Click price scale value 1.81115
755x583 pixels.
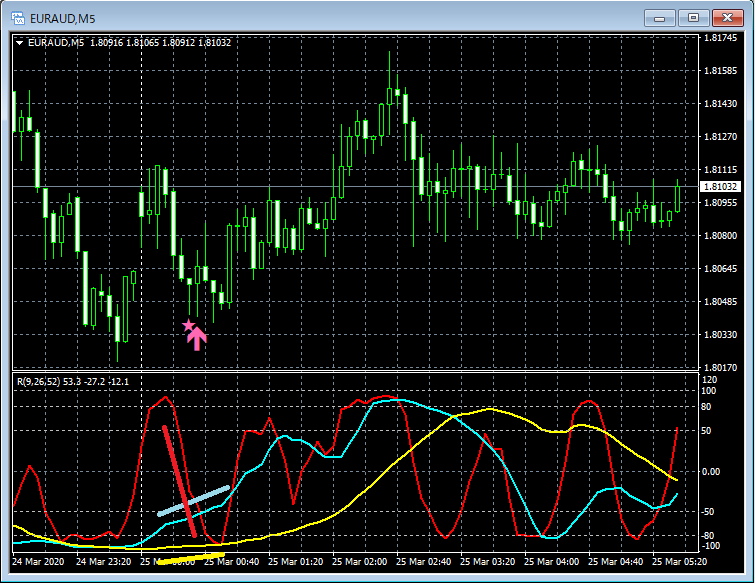[720, 169]
